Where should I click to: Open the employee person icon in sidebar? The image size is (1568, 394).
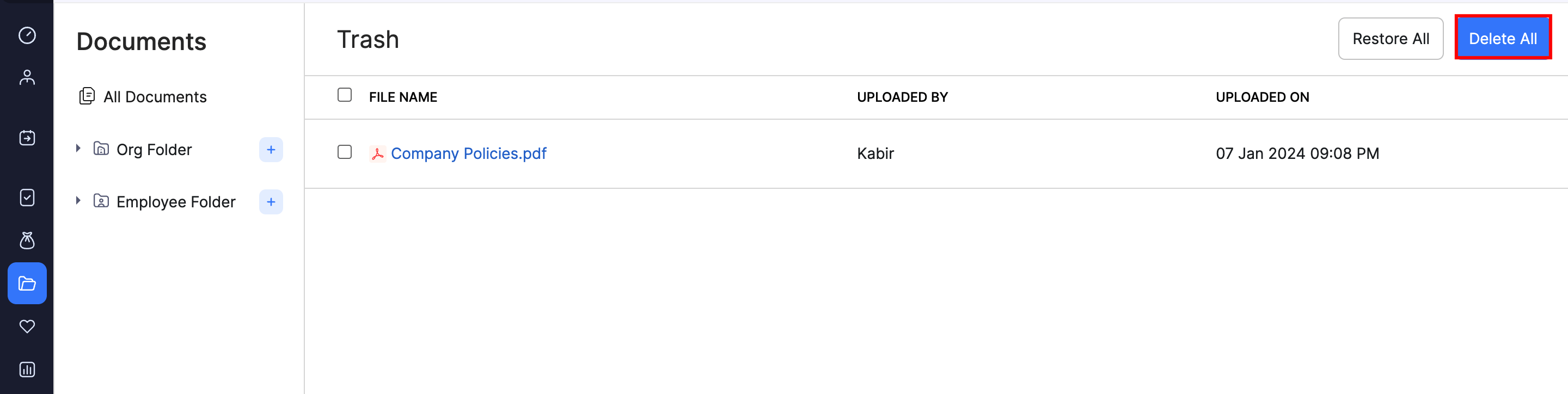click(27, 77)
